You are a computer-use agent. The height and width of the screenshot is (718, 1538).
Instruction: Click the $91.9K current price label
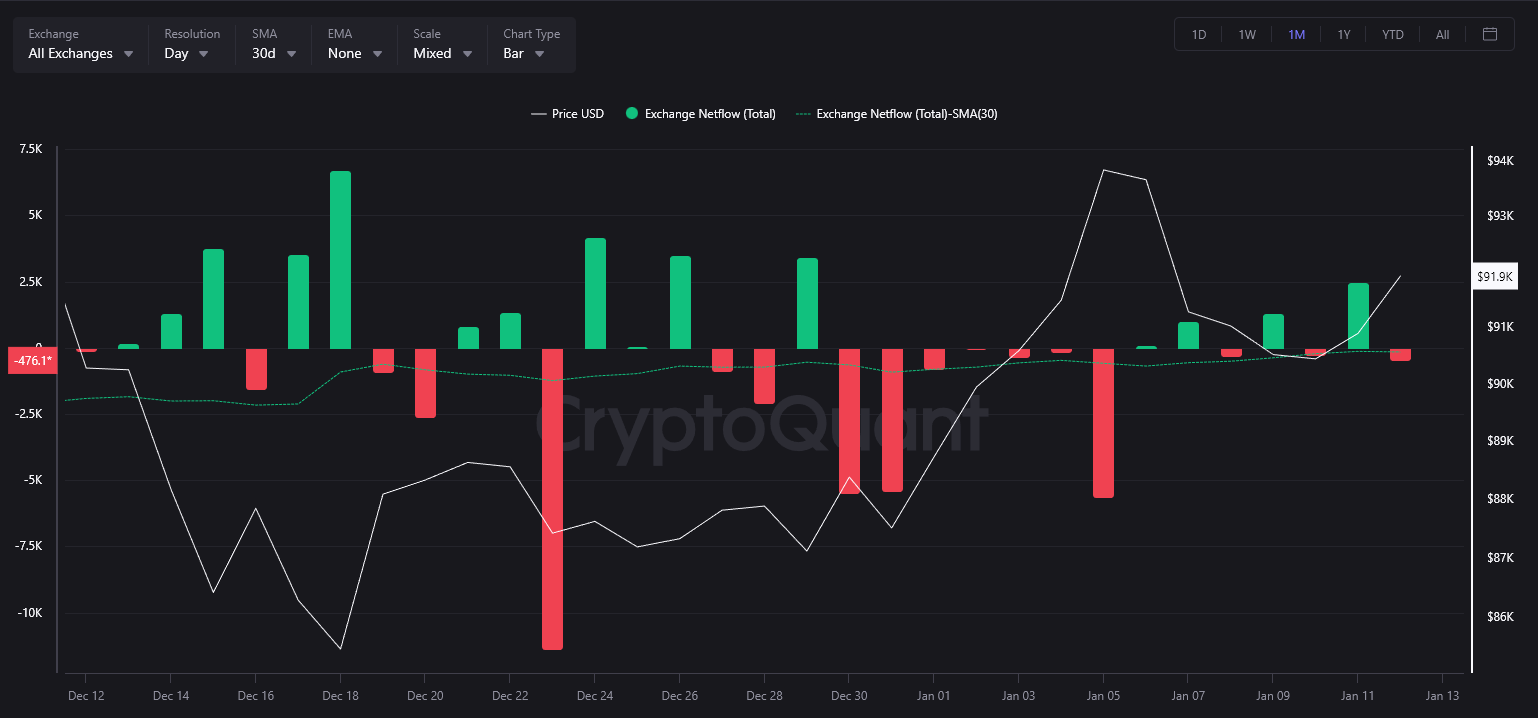point(1495,277)
